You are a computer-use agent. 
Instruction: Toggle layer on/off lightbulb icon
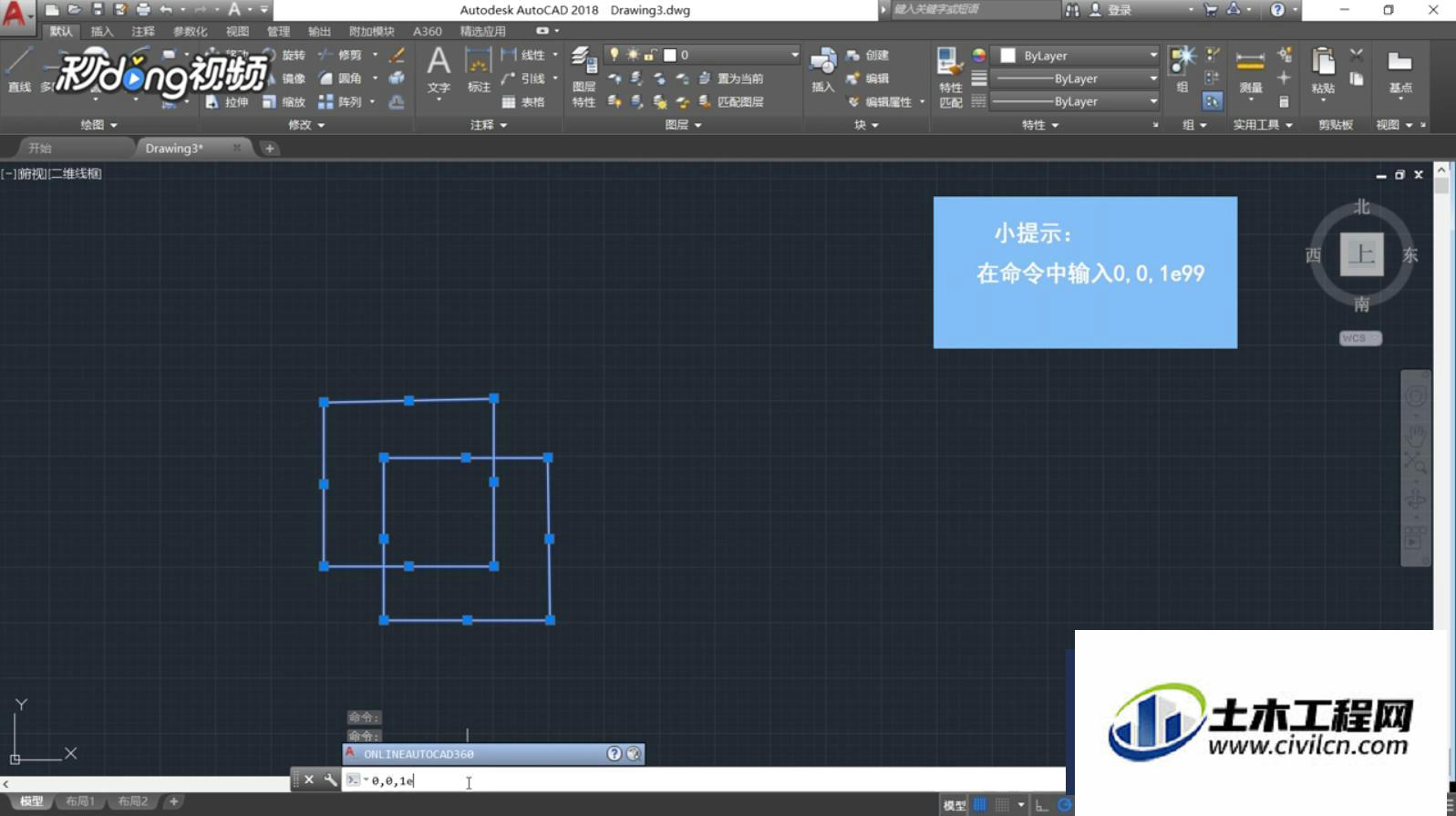point(614,55)
